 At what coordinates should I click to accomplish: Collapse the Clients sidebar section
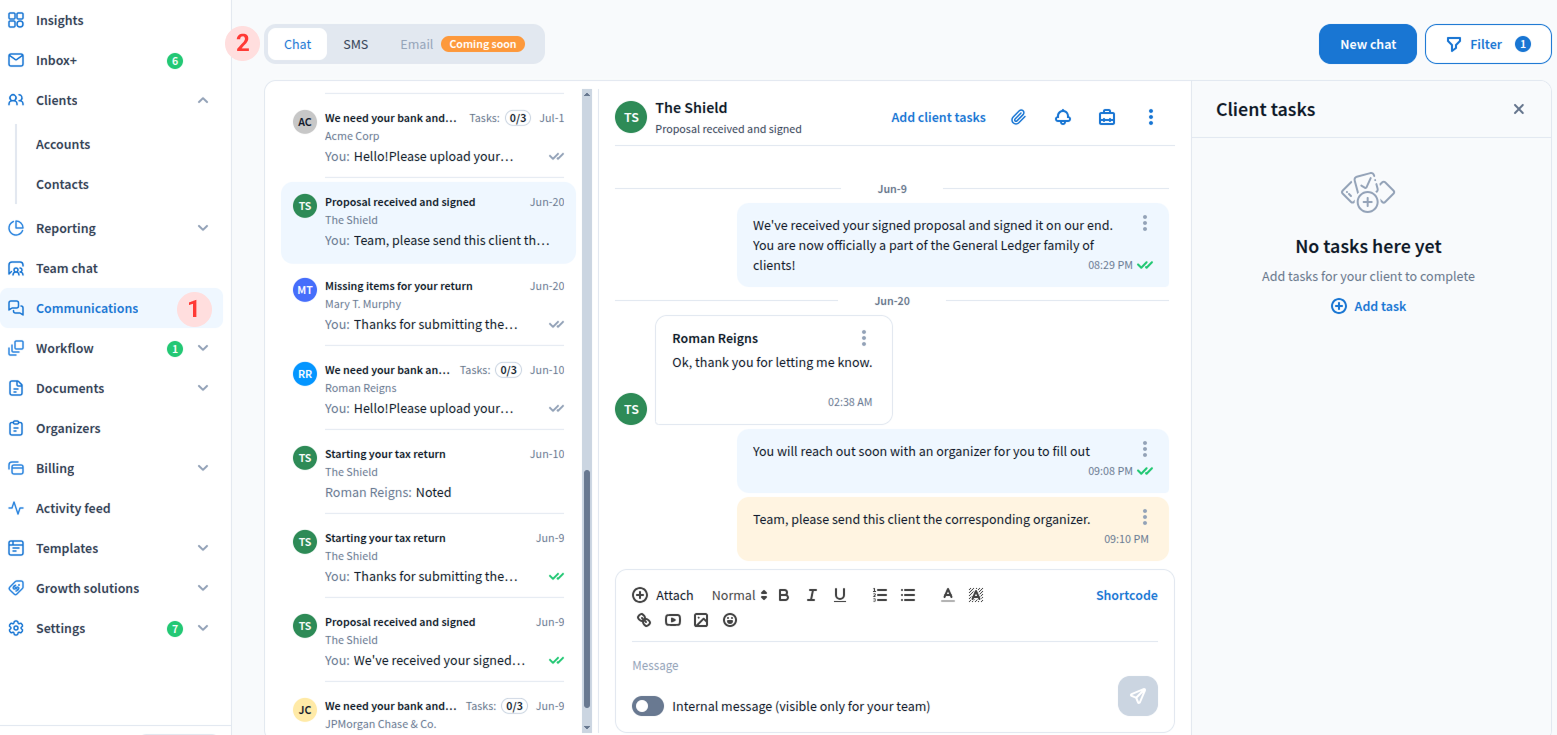pos(203,100)
